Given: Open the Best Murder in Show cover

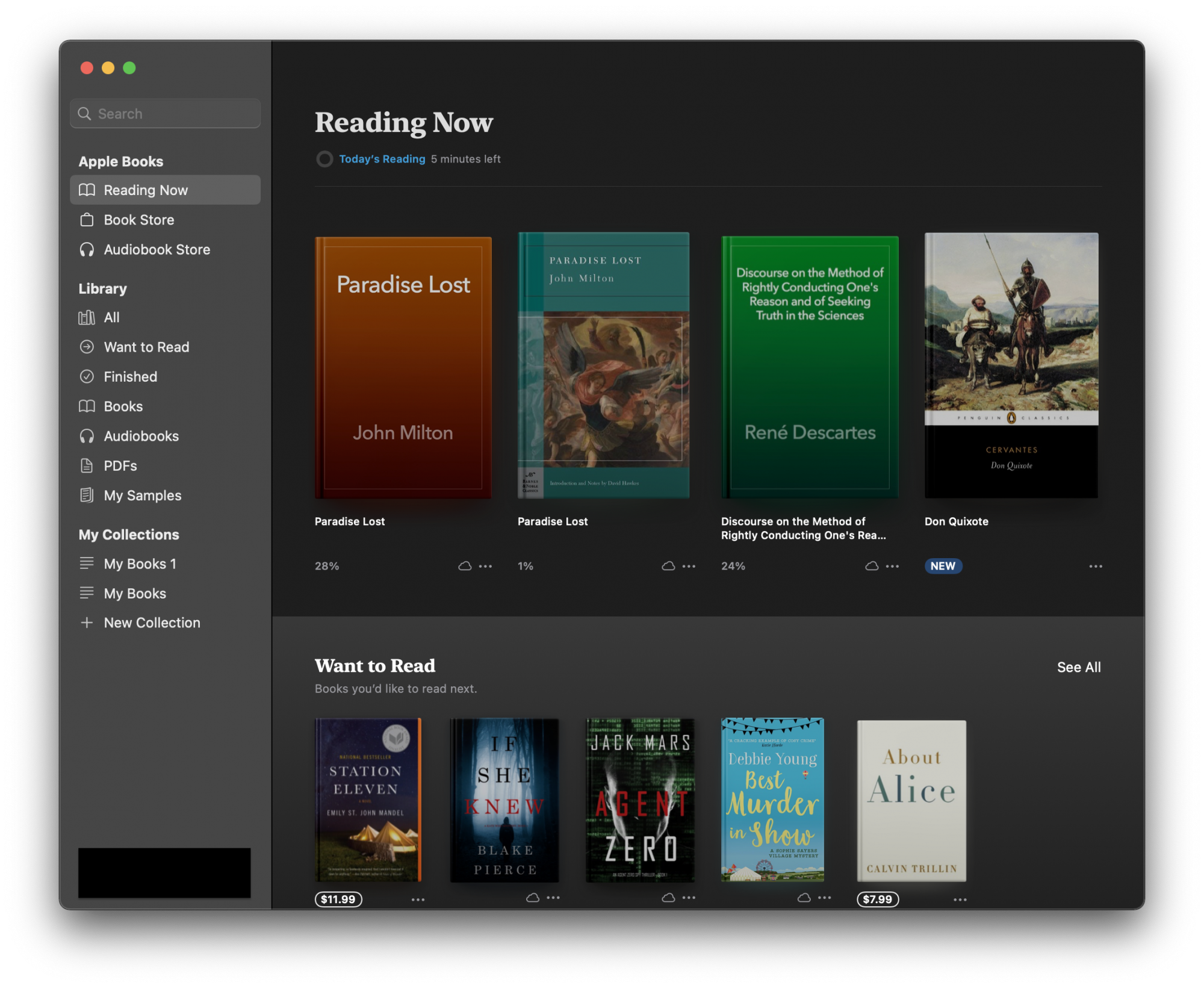Looking at the screenshot, I should [x=772, y=800].
